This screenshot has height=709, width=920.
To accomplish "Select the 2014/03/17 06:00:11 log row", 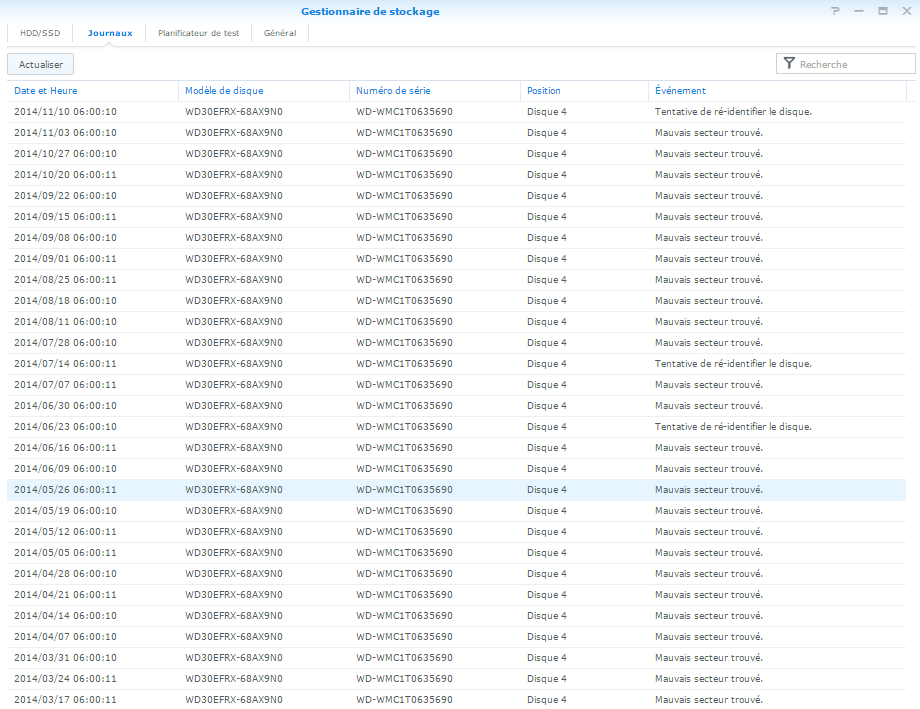I will point(65,700).
